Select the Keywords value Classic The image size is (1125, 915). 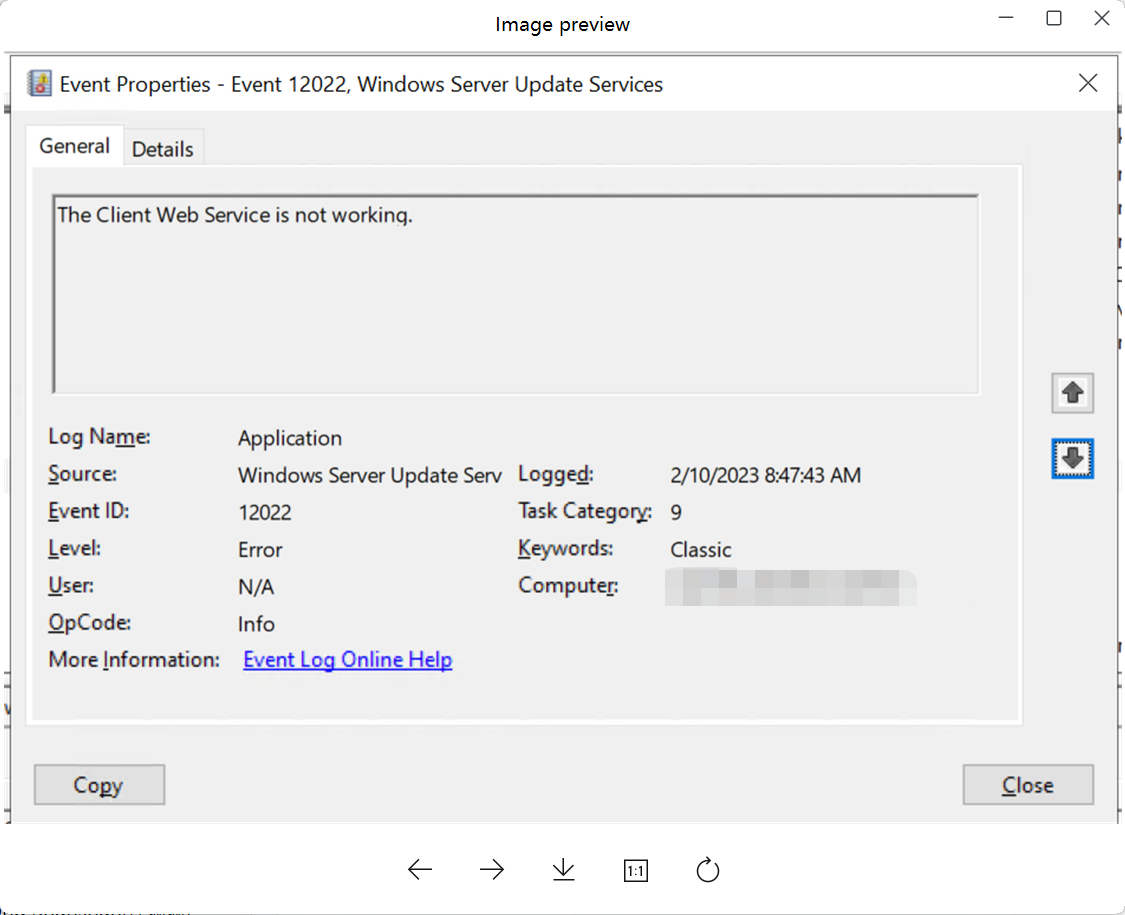(x=701, y=550)
